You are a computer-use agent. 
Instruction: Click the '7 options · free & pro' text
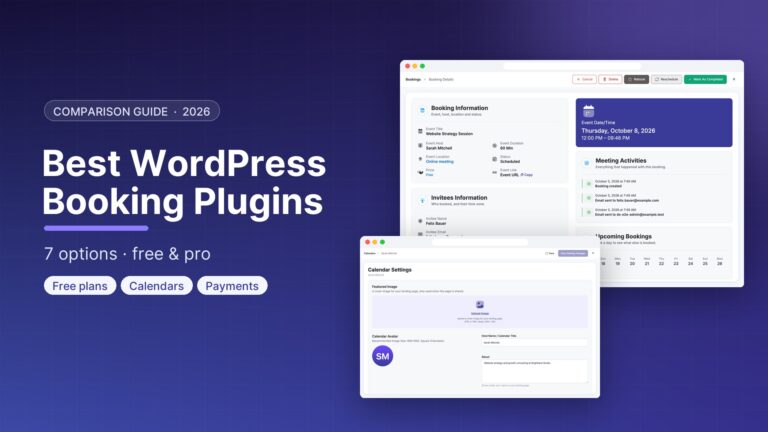point(127,254)
